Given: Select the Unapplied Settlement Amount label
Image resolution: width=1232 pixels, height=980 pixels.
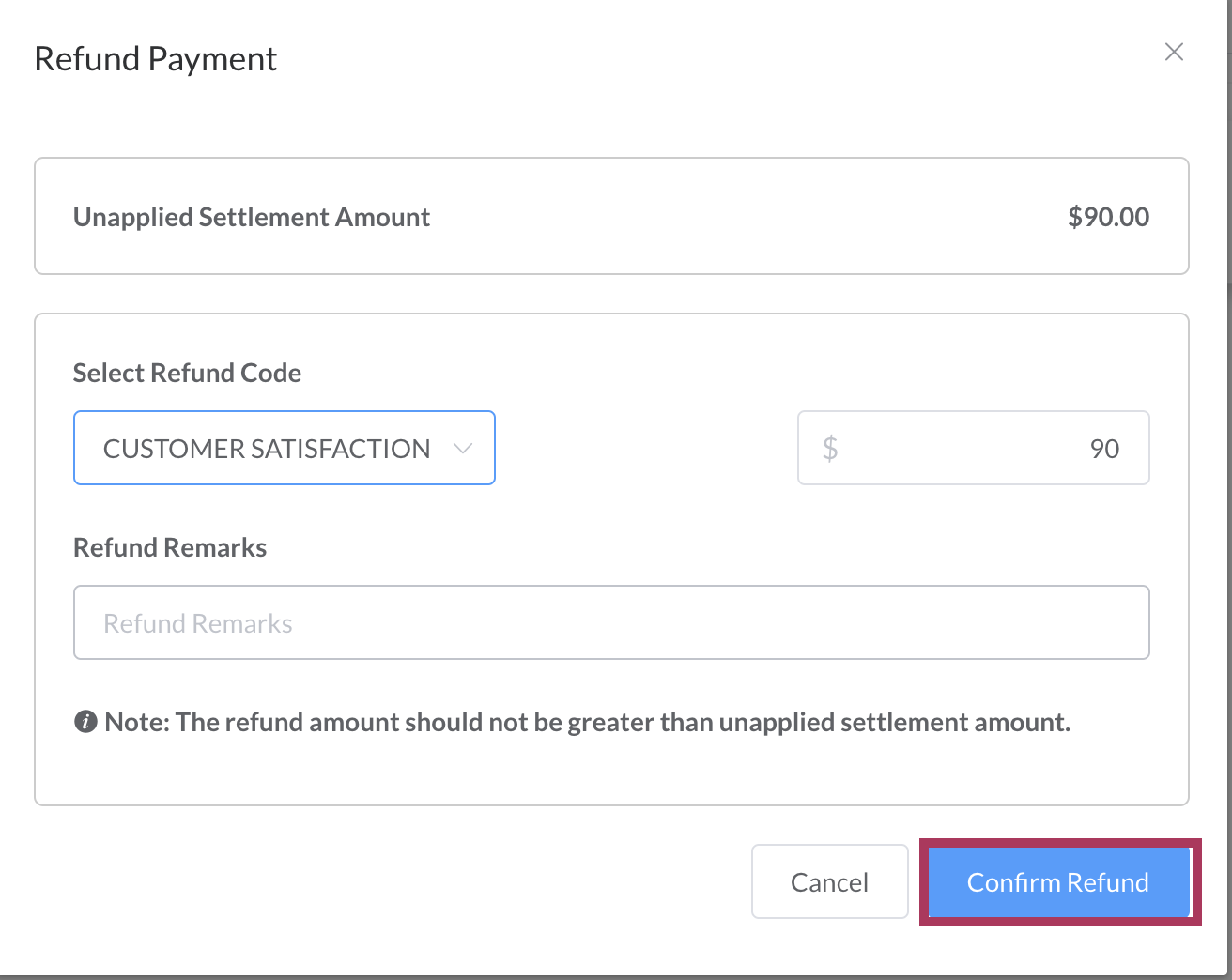Looking at the screenshot, I should (x=251, y=217).
